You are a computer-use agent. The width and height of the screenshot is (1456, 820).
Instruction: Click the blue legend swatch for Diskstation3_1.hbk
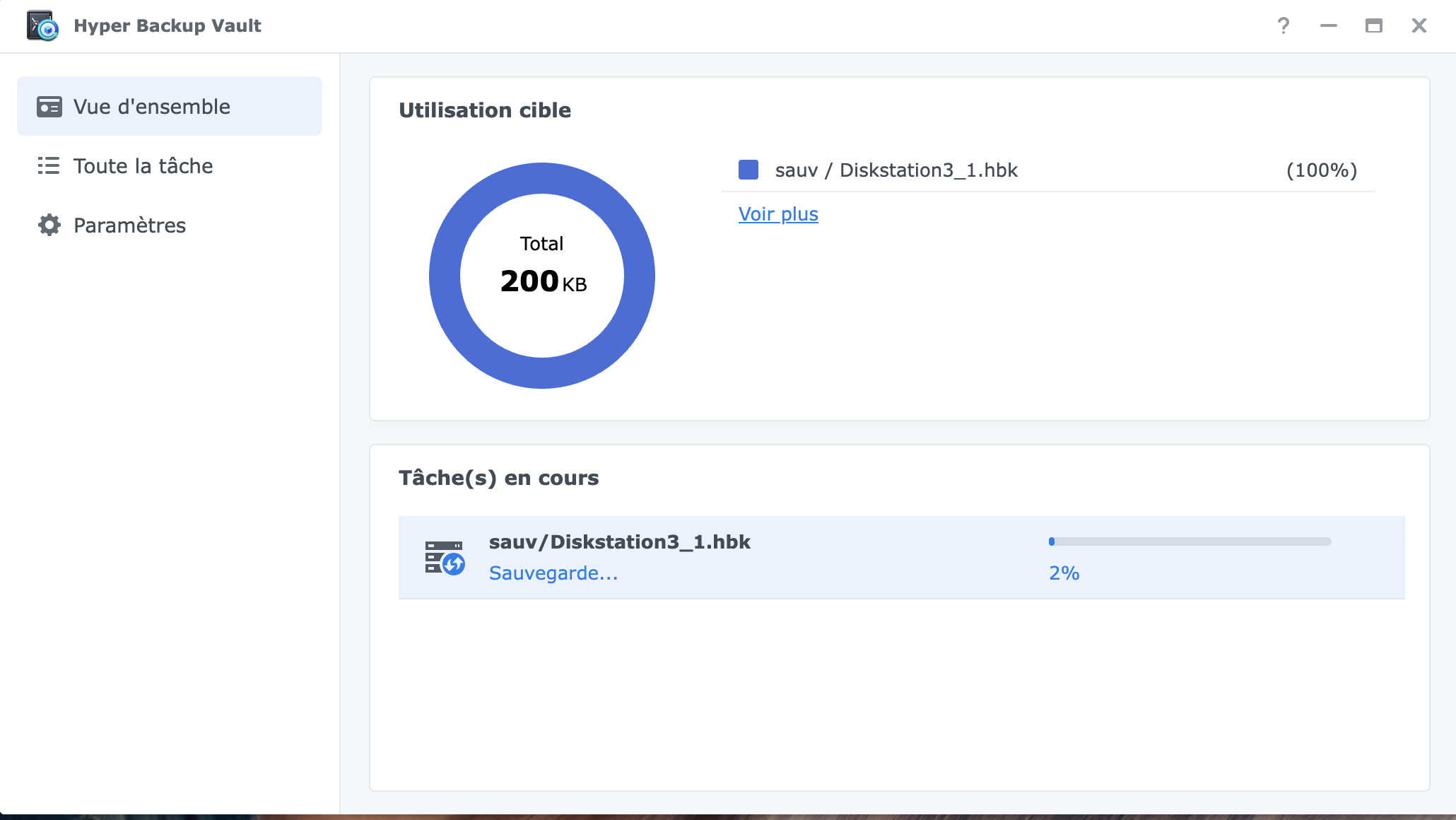[x=748, y=170]
